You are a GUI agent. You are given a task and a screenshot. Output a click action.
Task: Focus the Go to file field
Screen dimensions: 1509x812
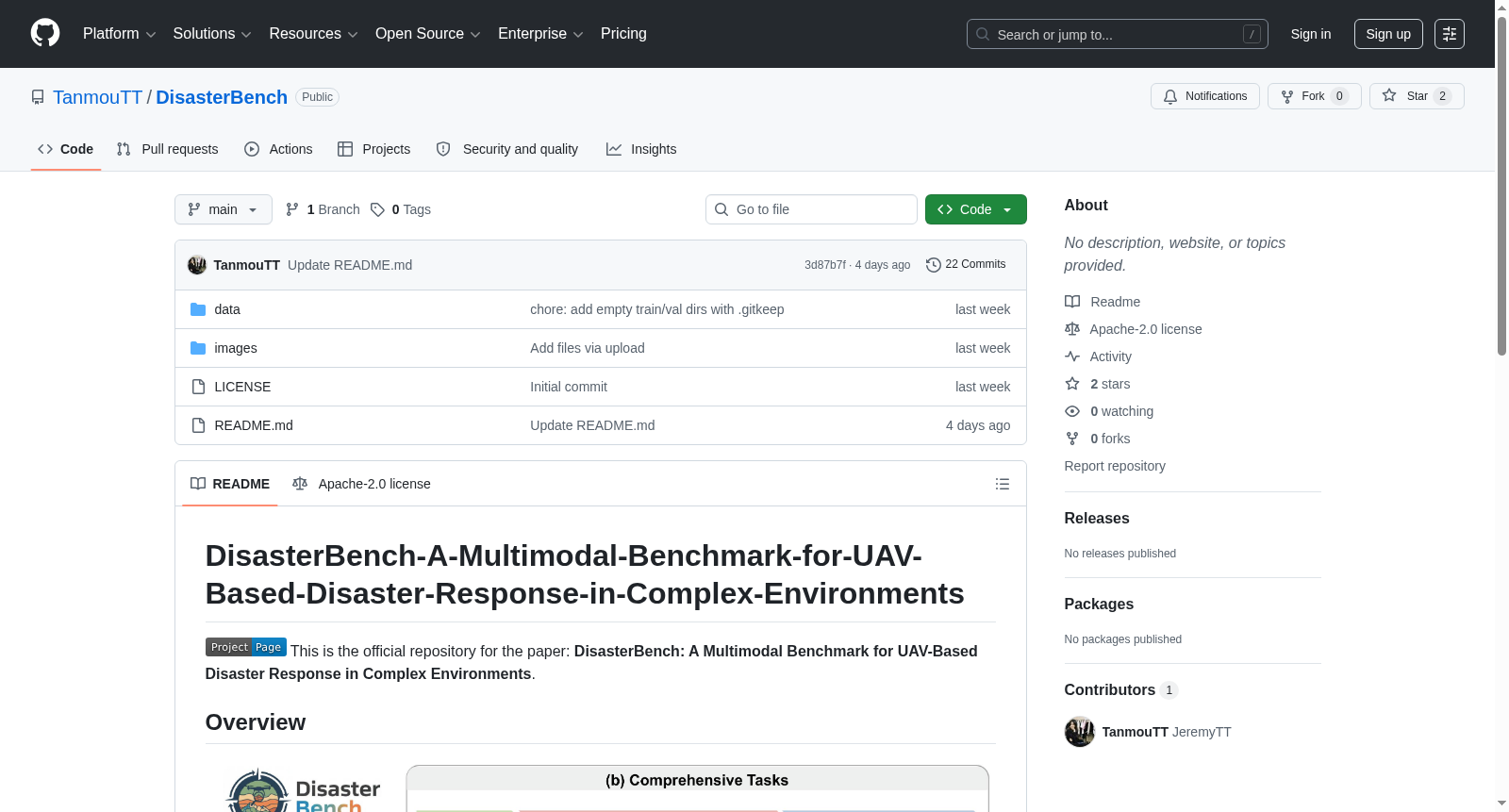pyautogui.click(x=811, y=209)
